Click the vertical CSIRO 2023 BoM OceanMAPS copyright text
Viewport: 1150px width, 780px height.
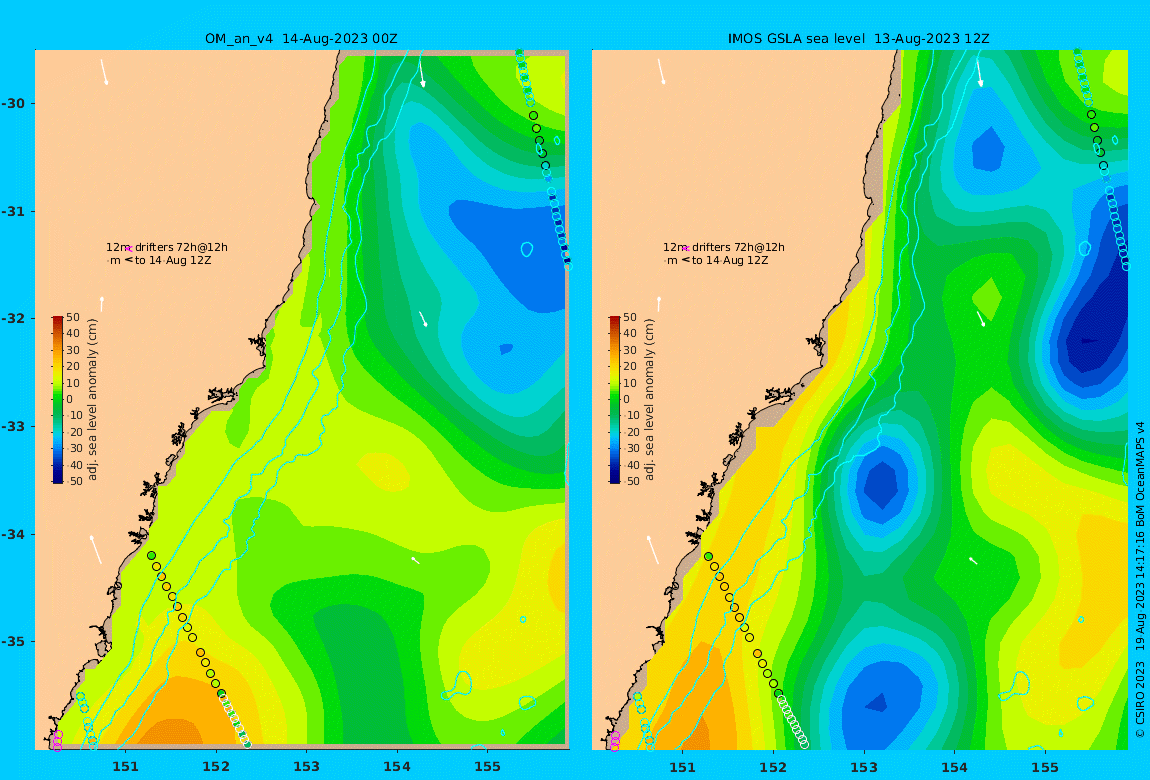(x=1140, y=580)
